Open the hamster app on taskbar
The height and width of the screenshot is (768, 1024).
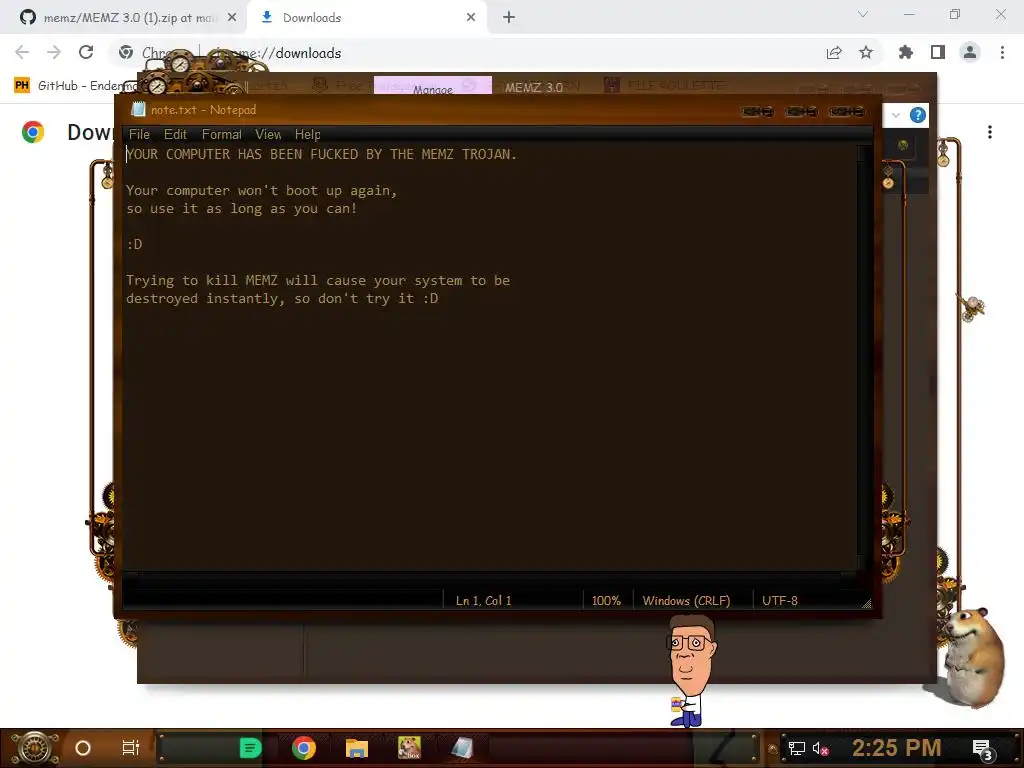coord(409,748)
